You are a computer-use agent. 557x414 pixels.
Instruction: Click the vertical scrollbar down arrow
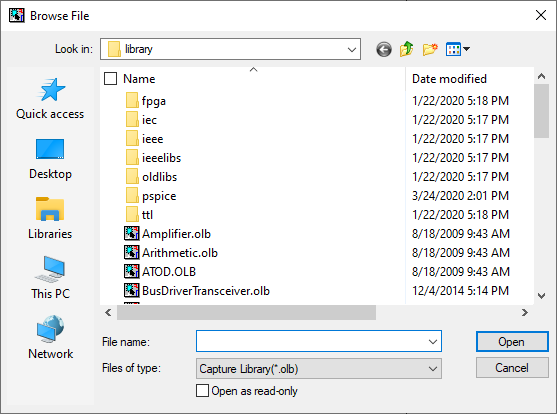pyautogui.click(x=541, y=296)
